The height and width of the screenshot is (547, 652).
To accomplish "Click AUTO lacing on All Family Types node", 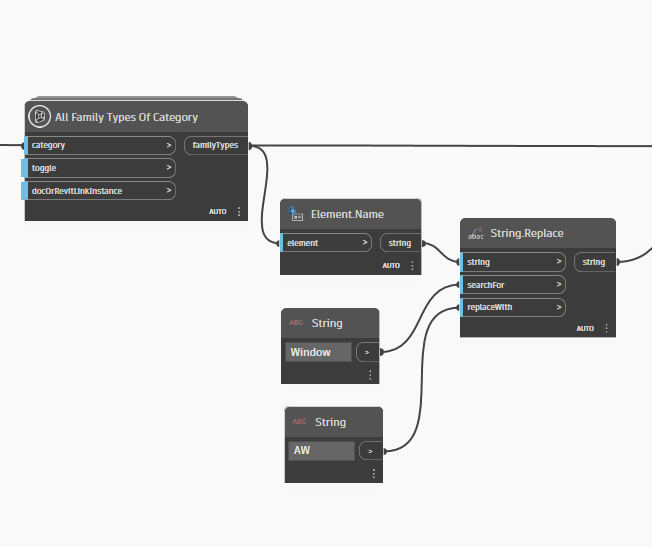I will (218, 212).
